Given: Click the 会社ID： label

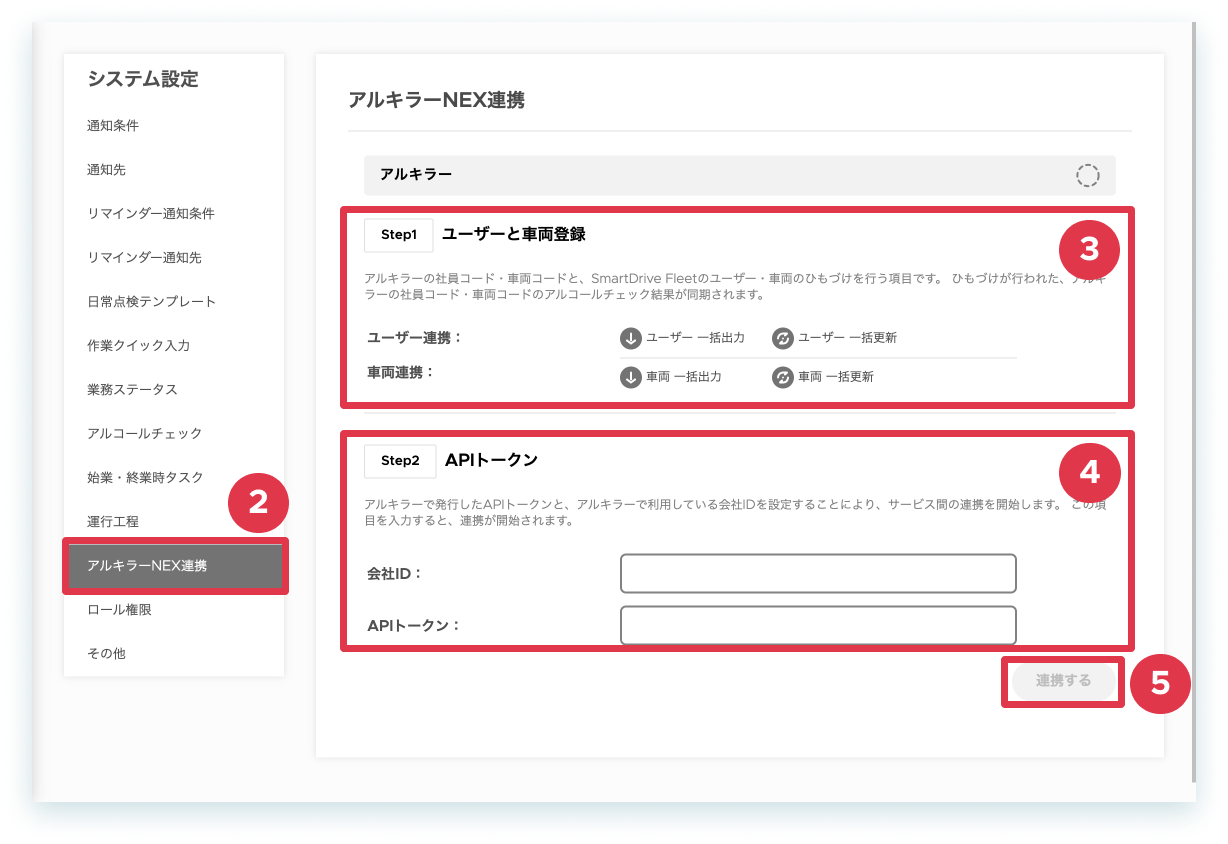Looking at the screenshot, I should [x=395, y=574].
